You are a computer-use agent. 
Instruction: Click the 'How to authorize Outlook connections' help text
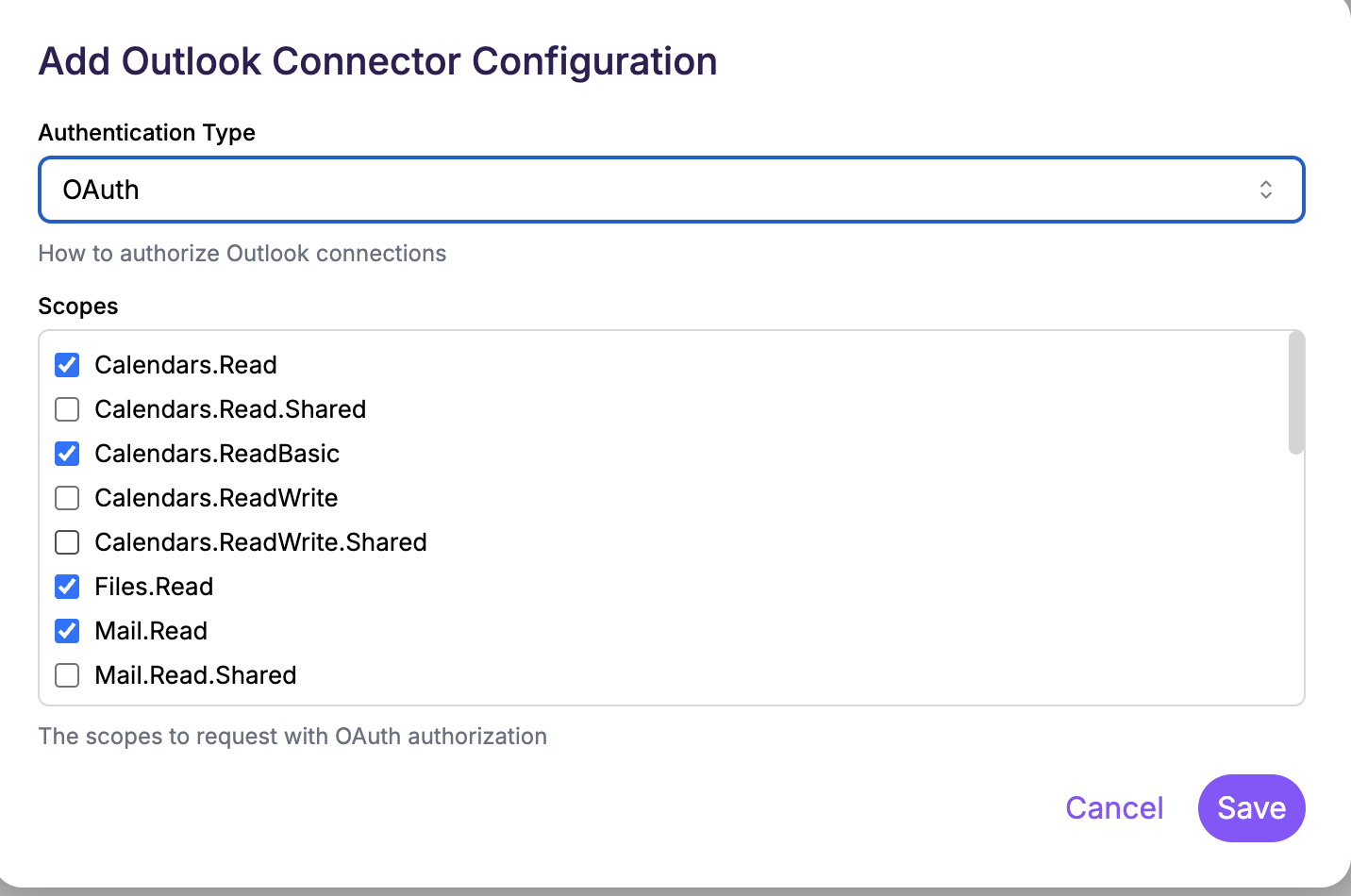(242, 254)
